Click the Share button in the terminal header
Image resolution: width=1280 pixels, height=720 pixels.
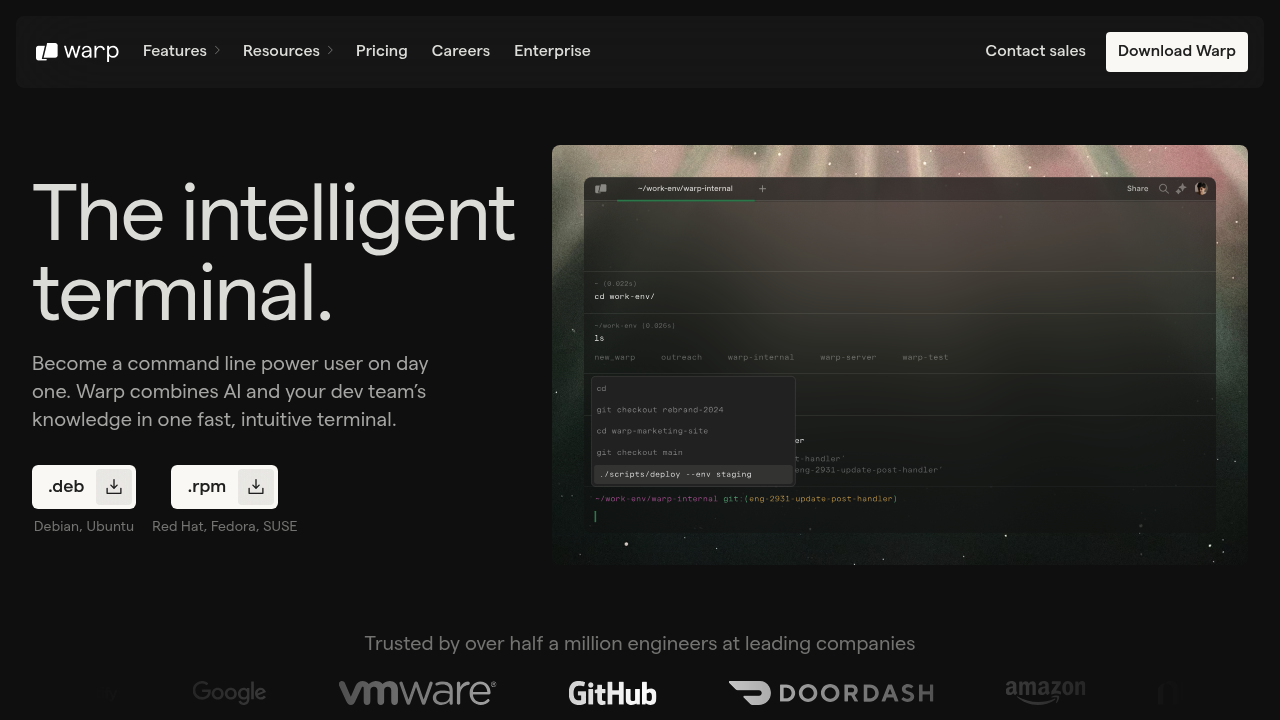pyautogui.click(x=1137, y=189)
